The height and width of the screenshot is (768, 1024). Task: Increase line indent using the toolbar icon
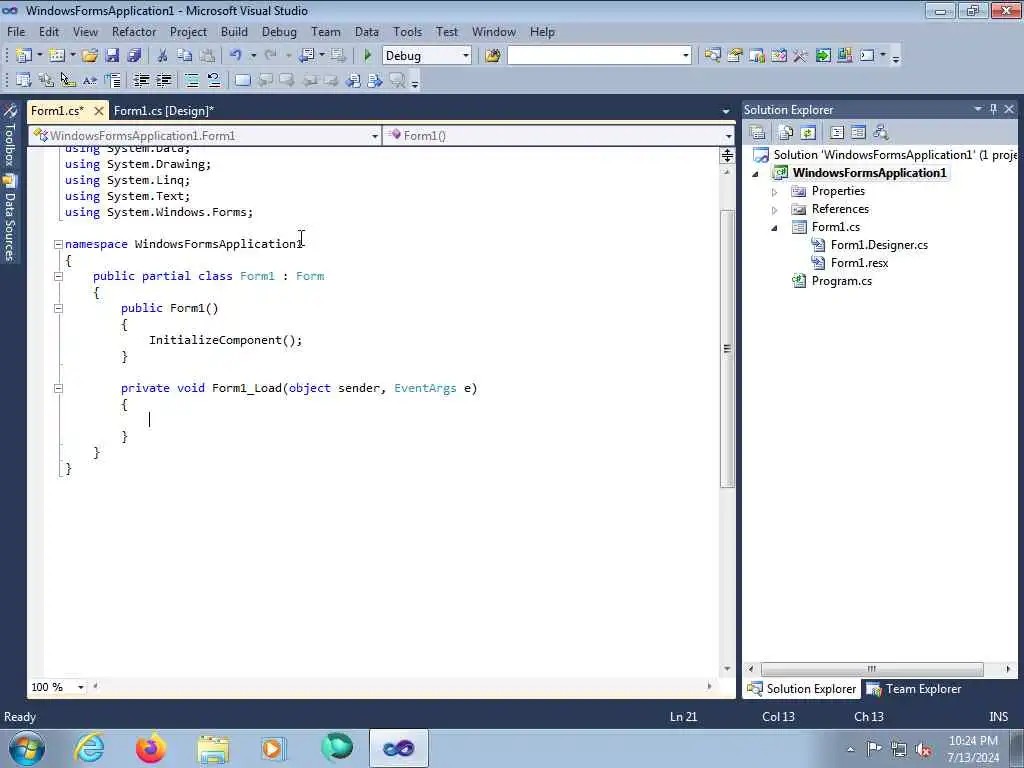[163, 80]
